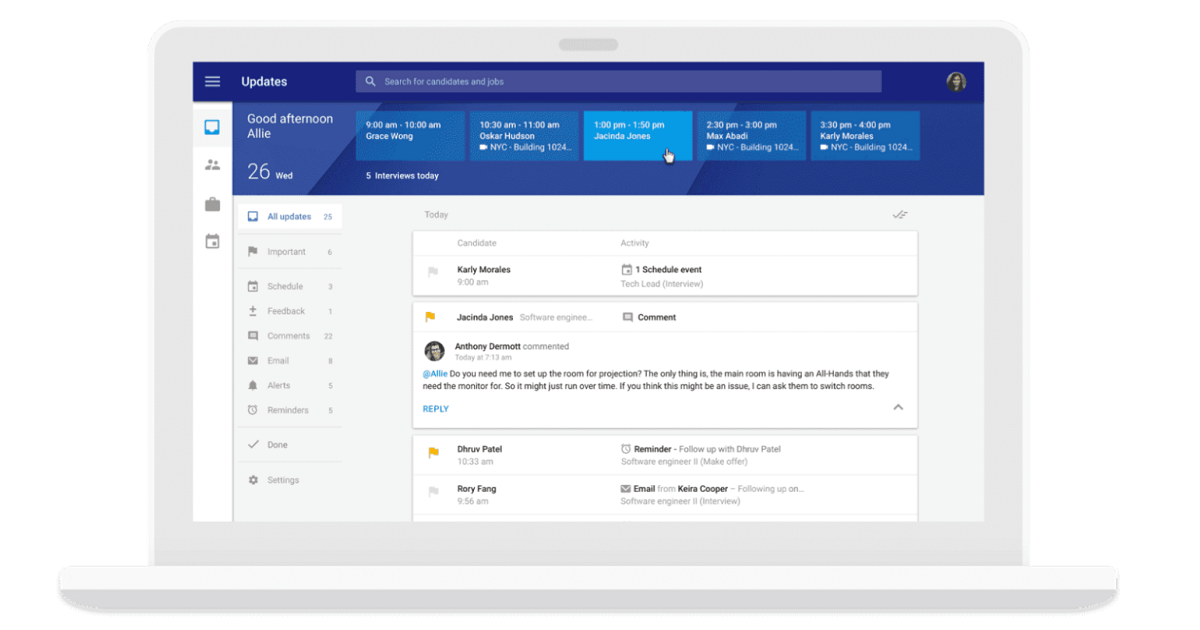1200x630 pixels.
Task: Open the Calendar sidebar icon
Action: click(x=212, y=241)
